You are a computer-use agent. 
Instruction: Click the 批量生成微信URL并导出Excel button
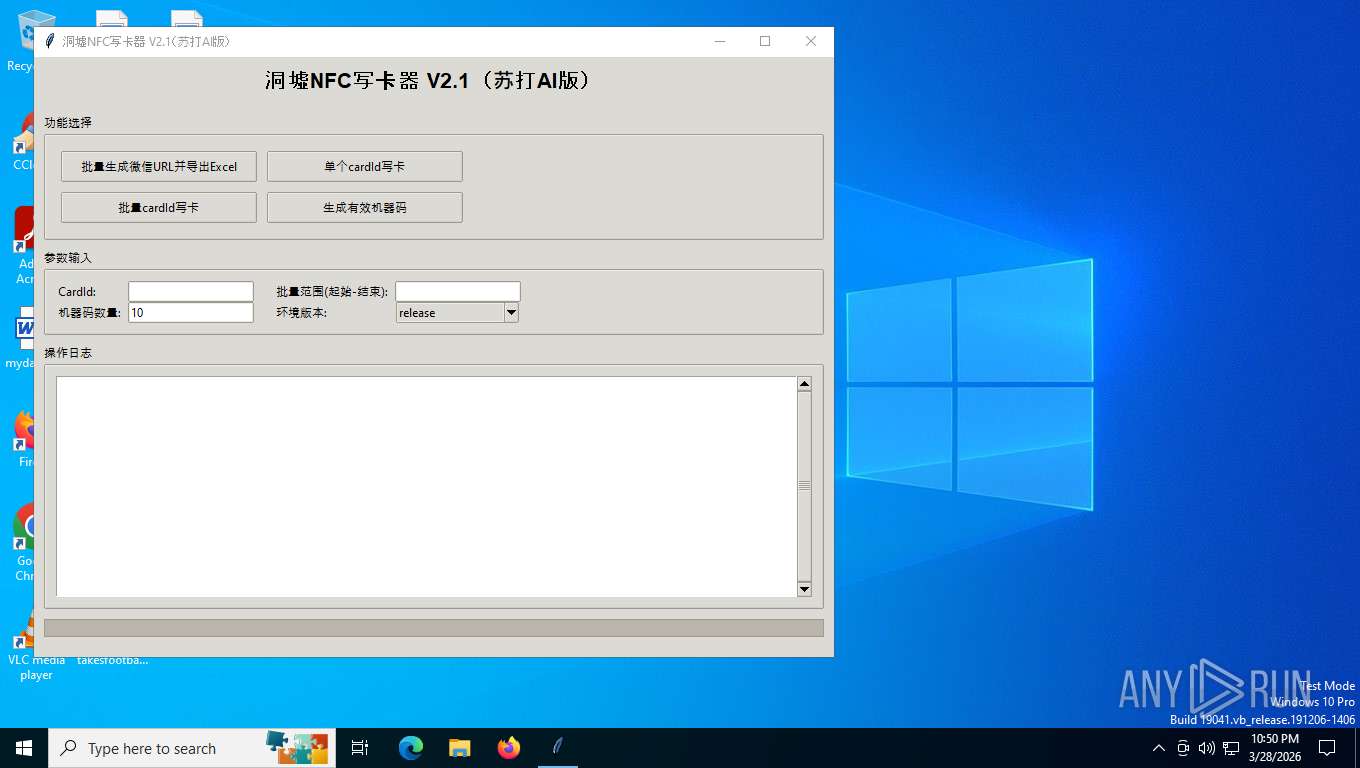[x=159, y=166]
